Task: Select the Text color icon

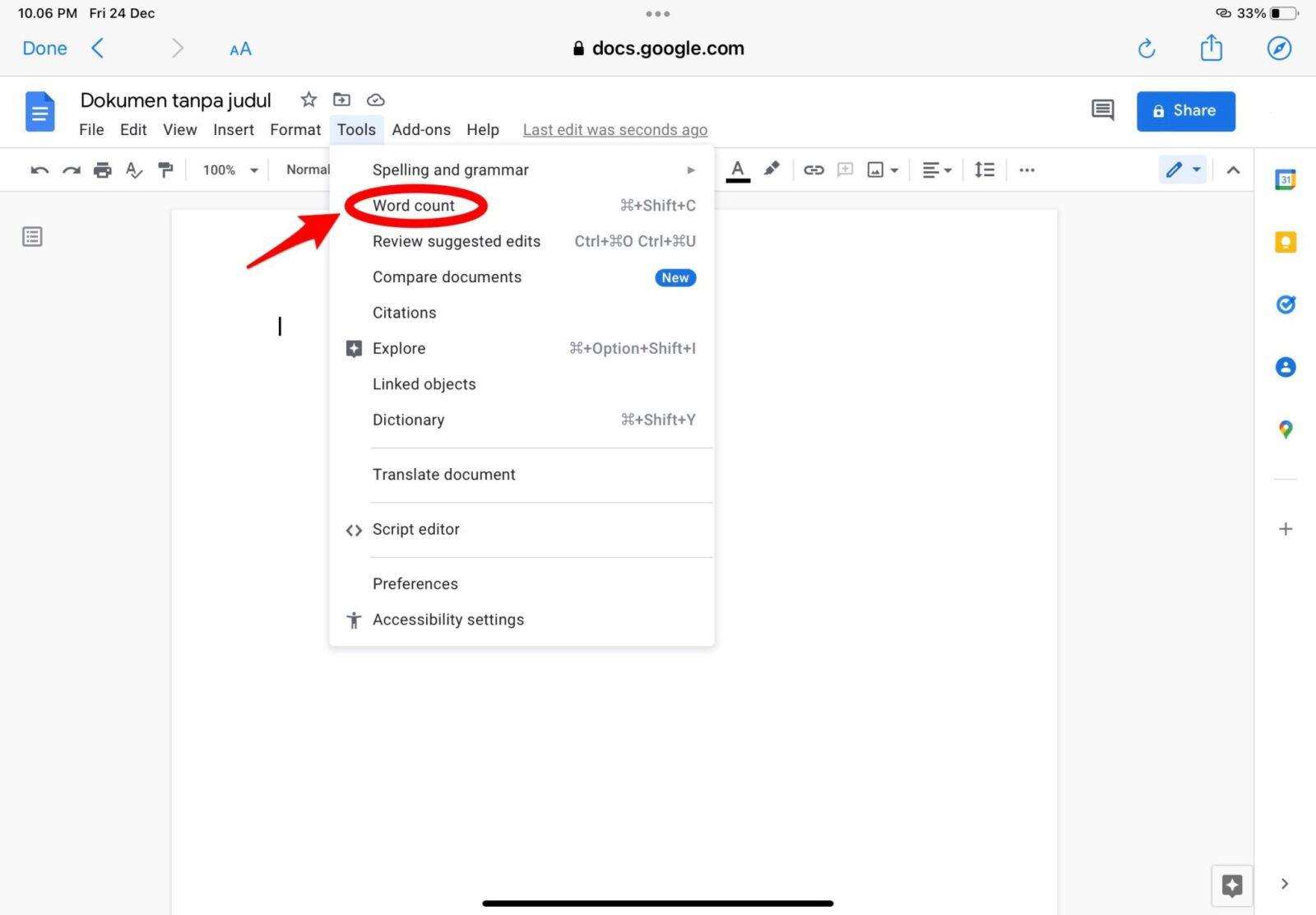Action: pos(738,170)
